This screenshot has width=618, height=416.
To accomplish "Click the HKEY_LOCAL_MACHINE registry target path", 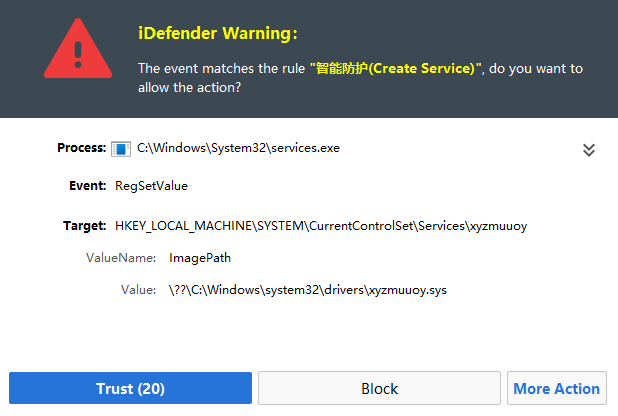I will (320, 225).
